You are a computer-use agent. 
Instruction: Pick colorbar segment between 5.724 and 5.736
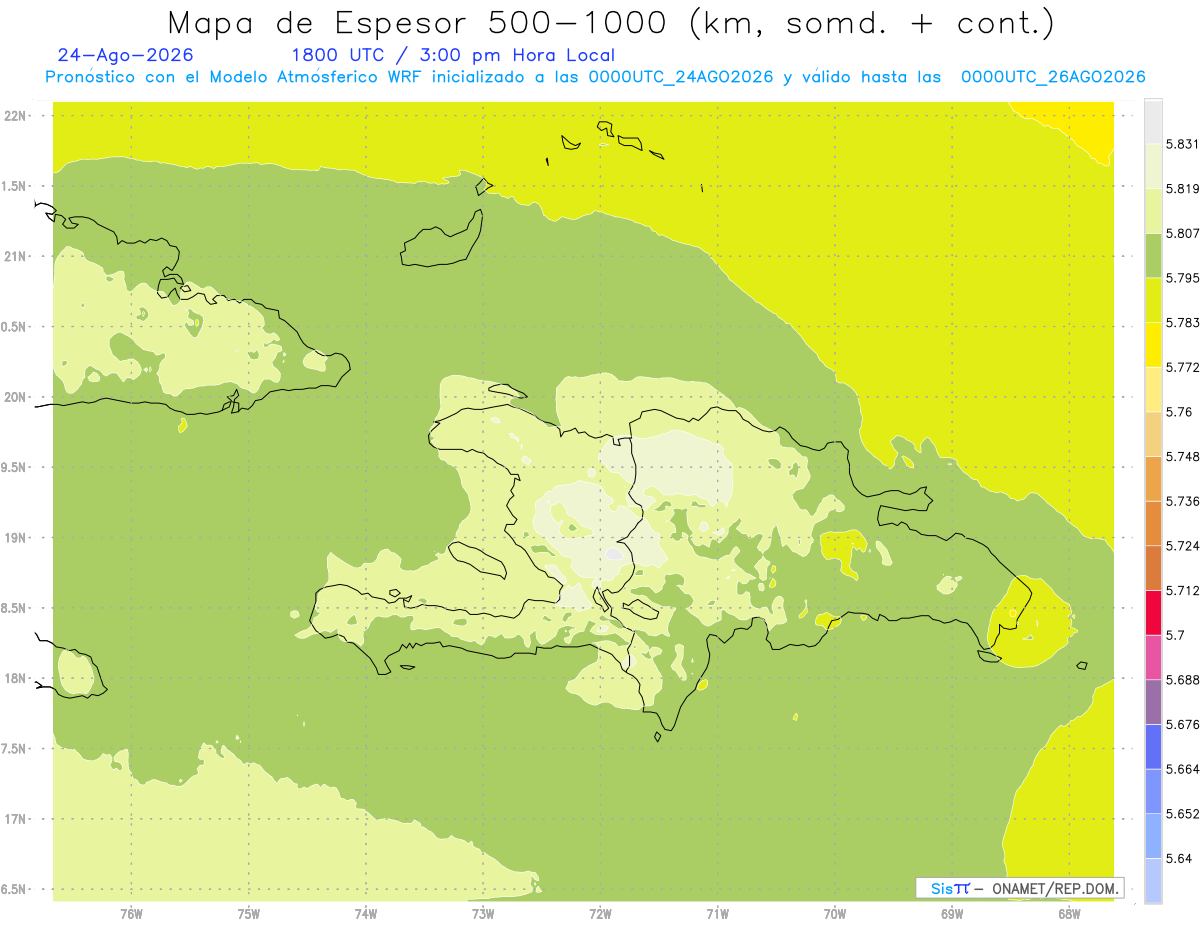click(x=1153, y=523)
